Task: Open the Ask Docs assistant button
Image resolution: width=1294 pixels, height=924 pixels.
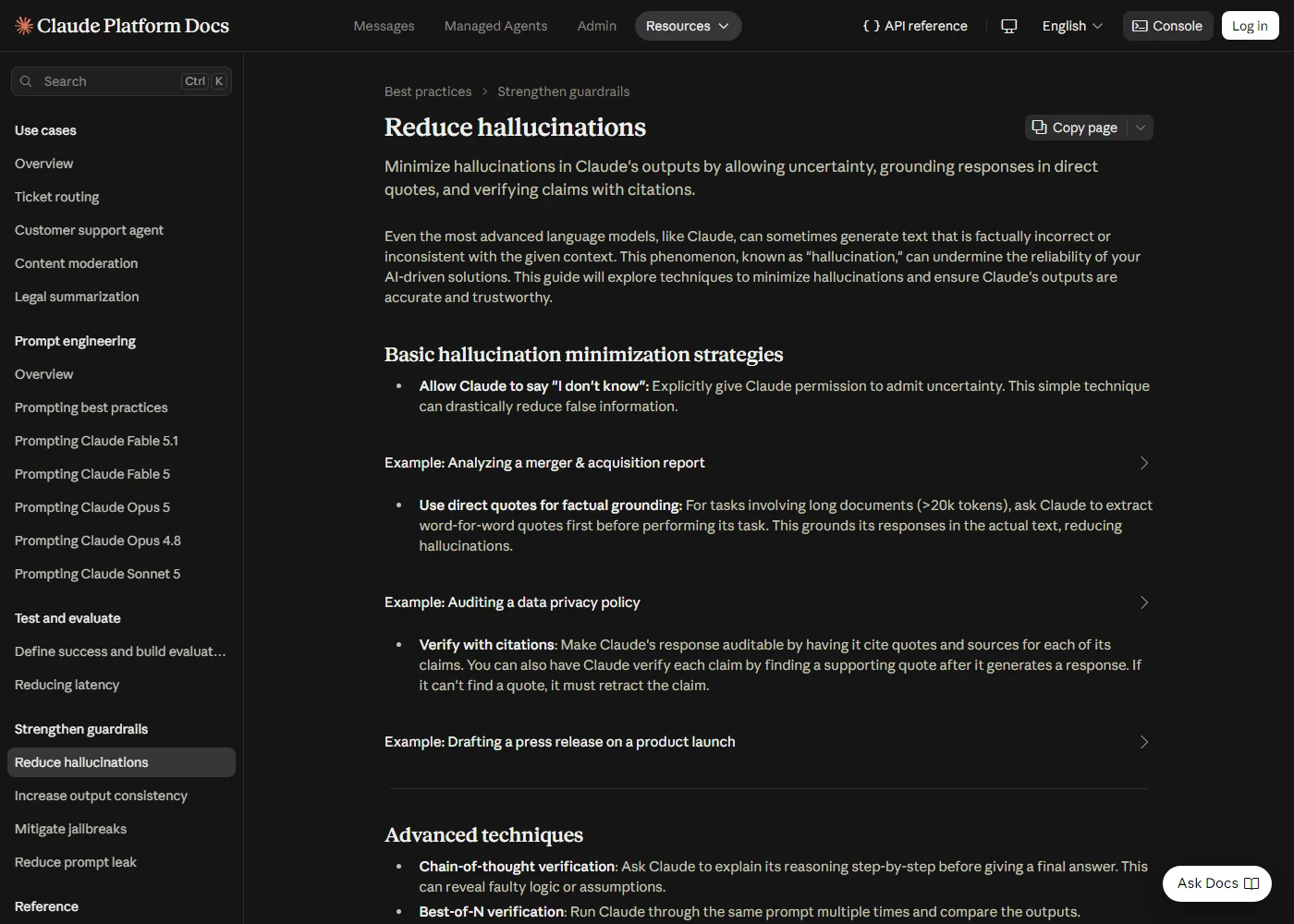Action: point(1217,883)
